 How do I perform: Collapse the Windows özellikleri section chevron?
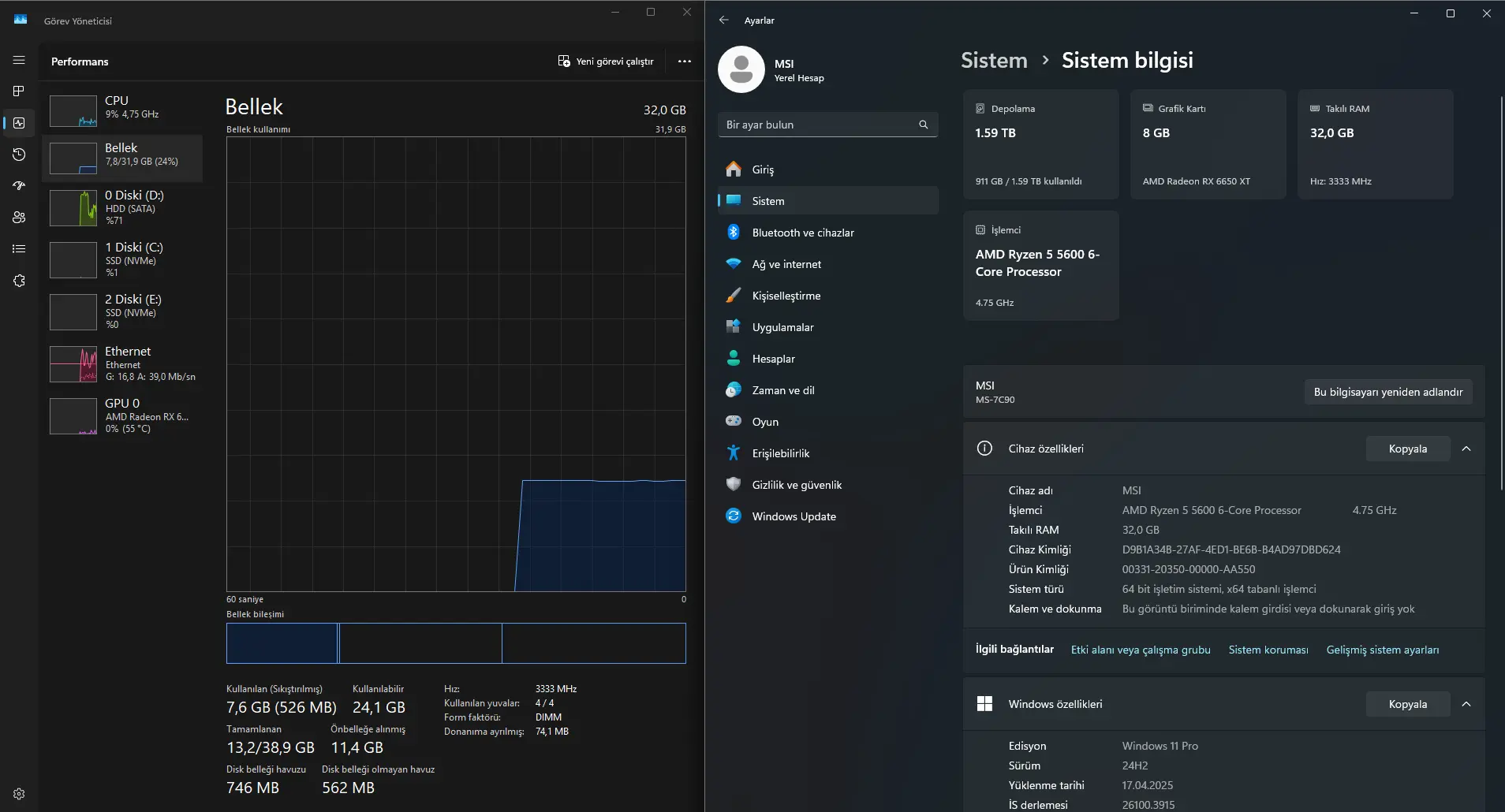coord(1466,704)
